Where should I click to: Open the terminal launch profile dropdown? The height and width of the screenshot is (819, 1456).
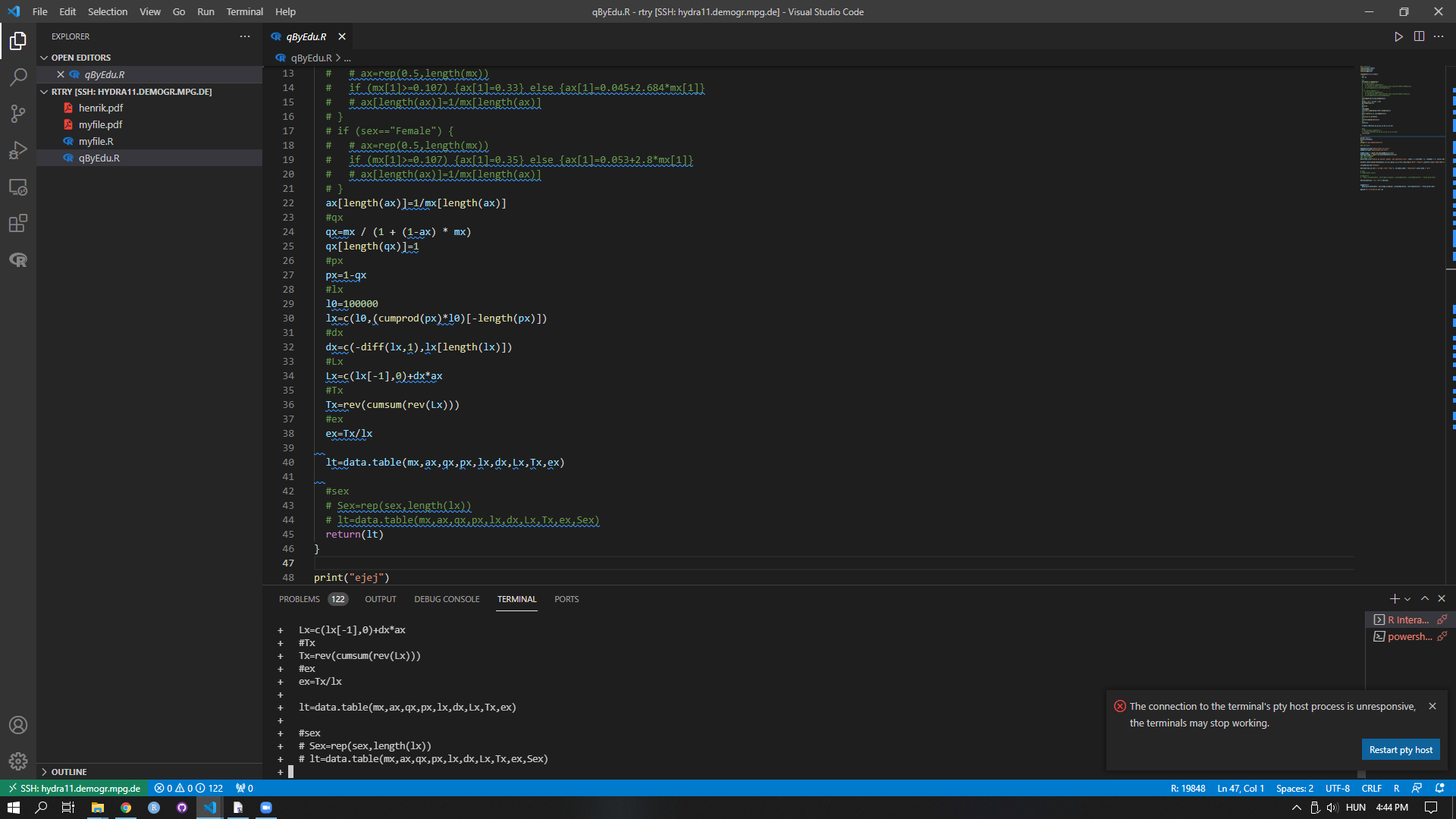(1407, 598)
